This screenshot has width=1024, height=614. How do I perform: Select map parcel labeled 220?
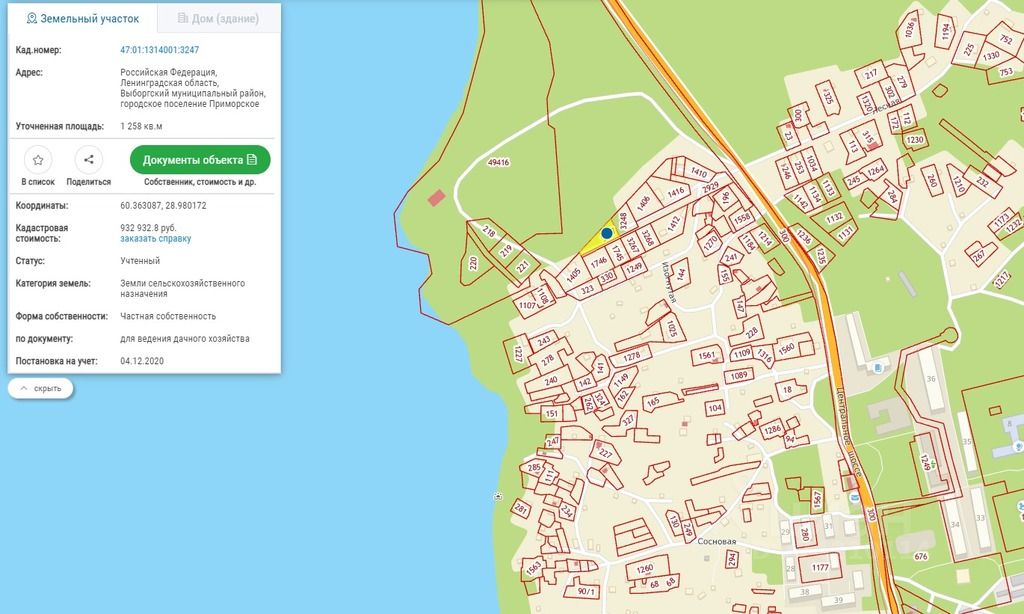[x=473, y=263]
